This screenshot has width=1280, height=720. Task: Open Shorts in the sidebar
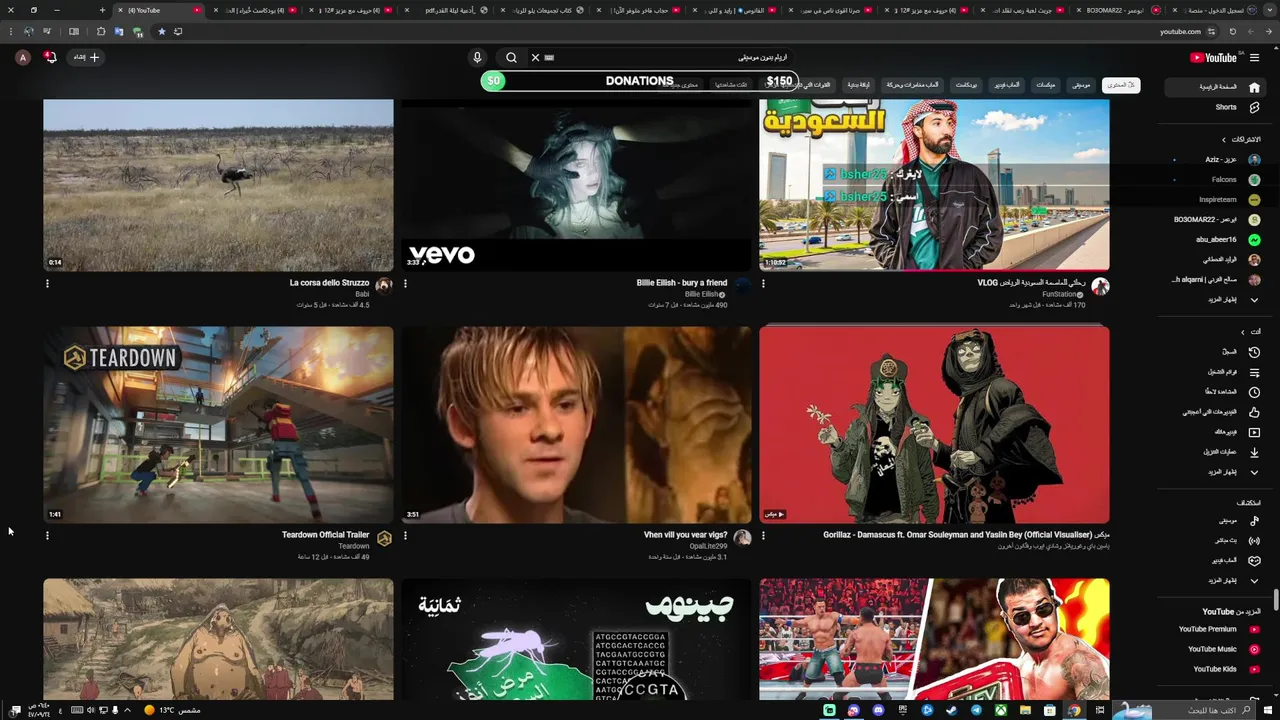click(x=1217, y=107)
